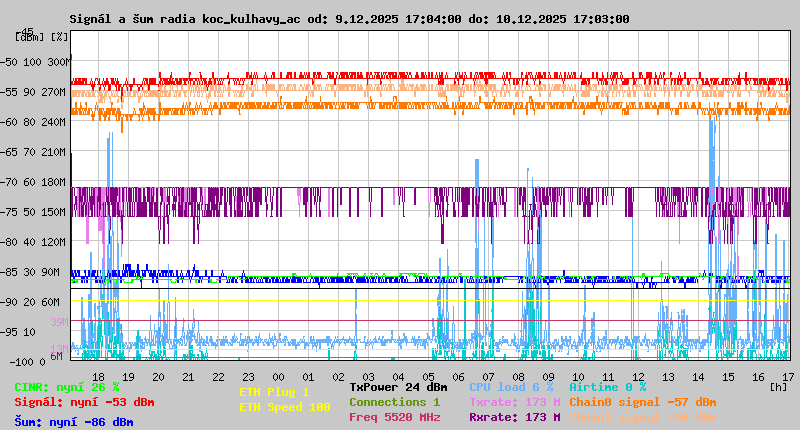Click the [dBm] unit label at axis top
The image size is (800, 430).
[x=28, y=37]
